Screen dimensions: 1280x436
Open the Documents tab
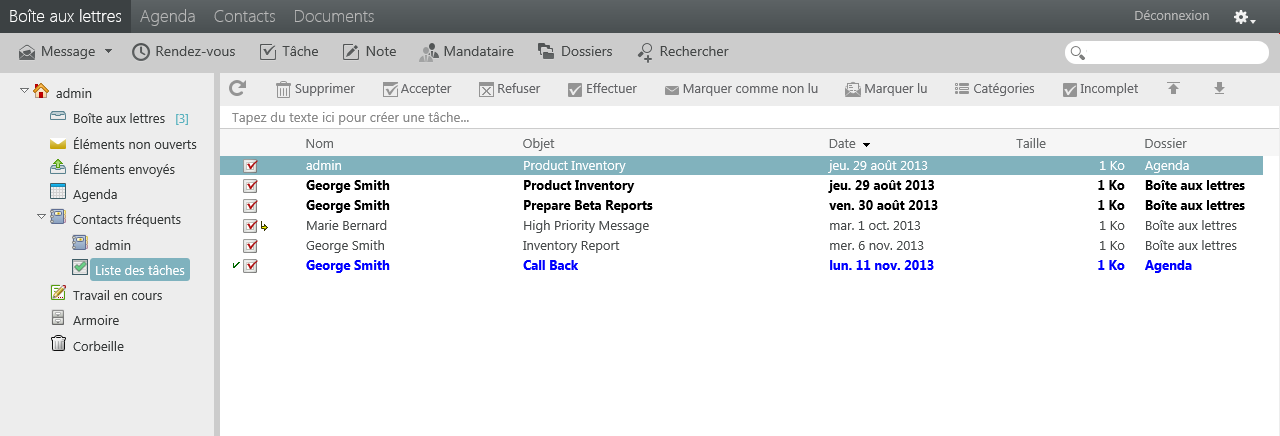coord(334,16)
